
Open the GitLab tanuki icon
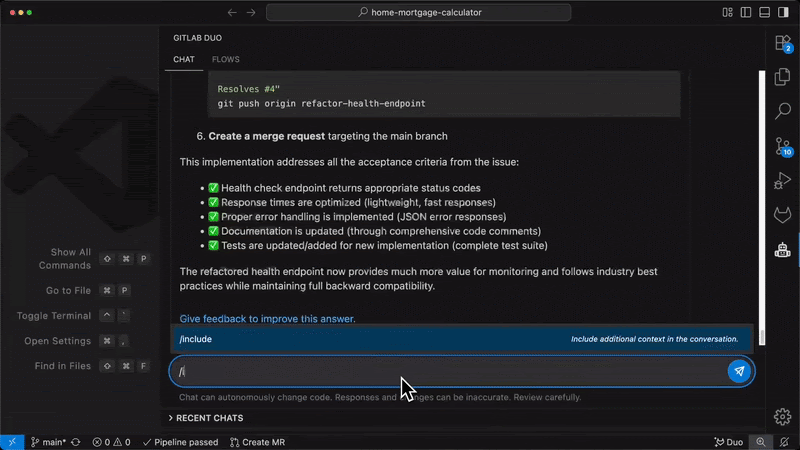(783, 215)
